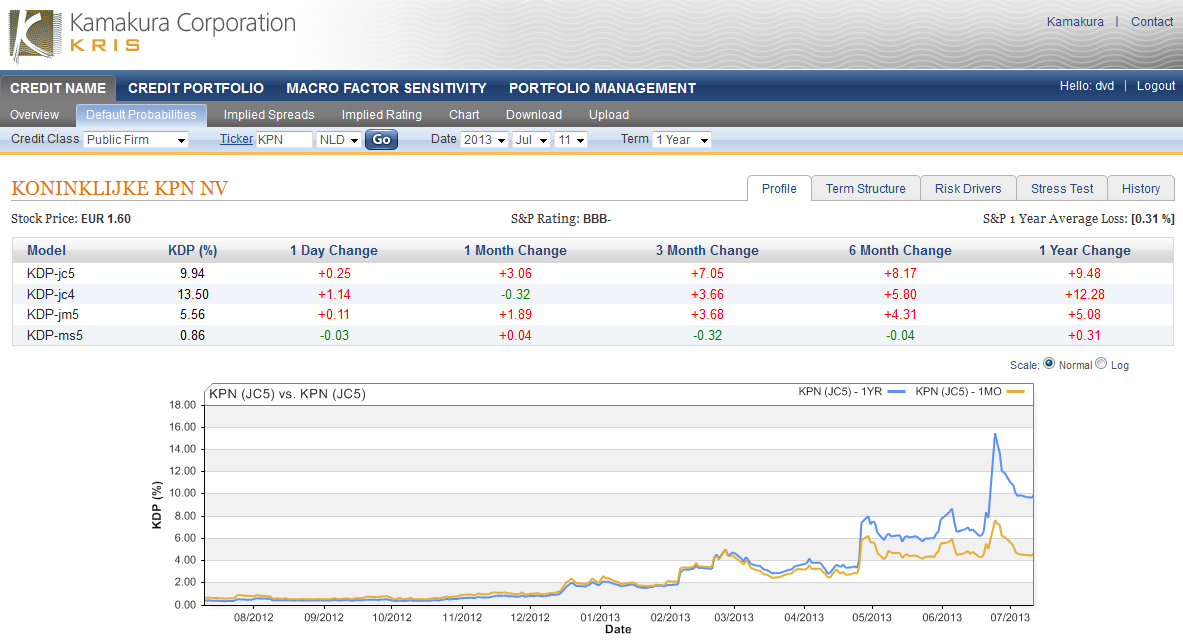This screenshot has width=1183, height=642.
Task: Open the Chart sub-tab
Action: tap(464, 115)
